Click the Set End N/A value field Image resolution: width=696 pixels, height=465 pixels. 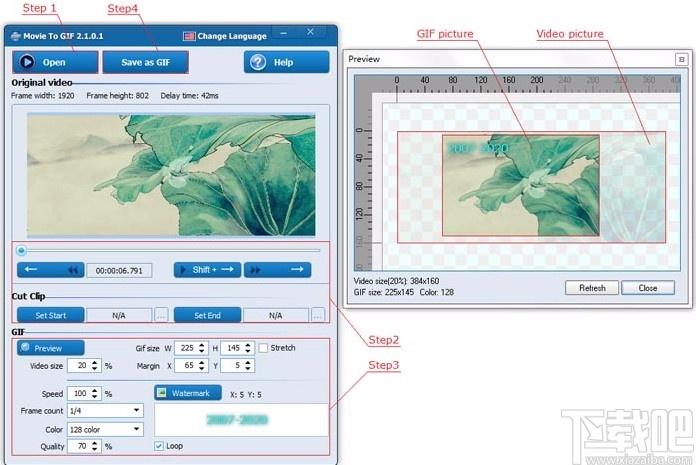(x=276, y=315)
